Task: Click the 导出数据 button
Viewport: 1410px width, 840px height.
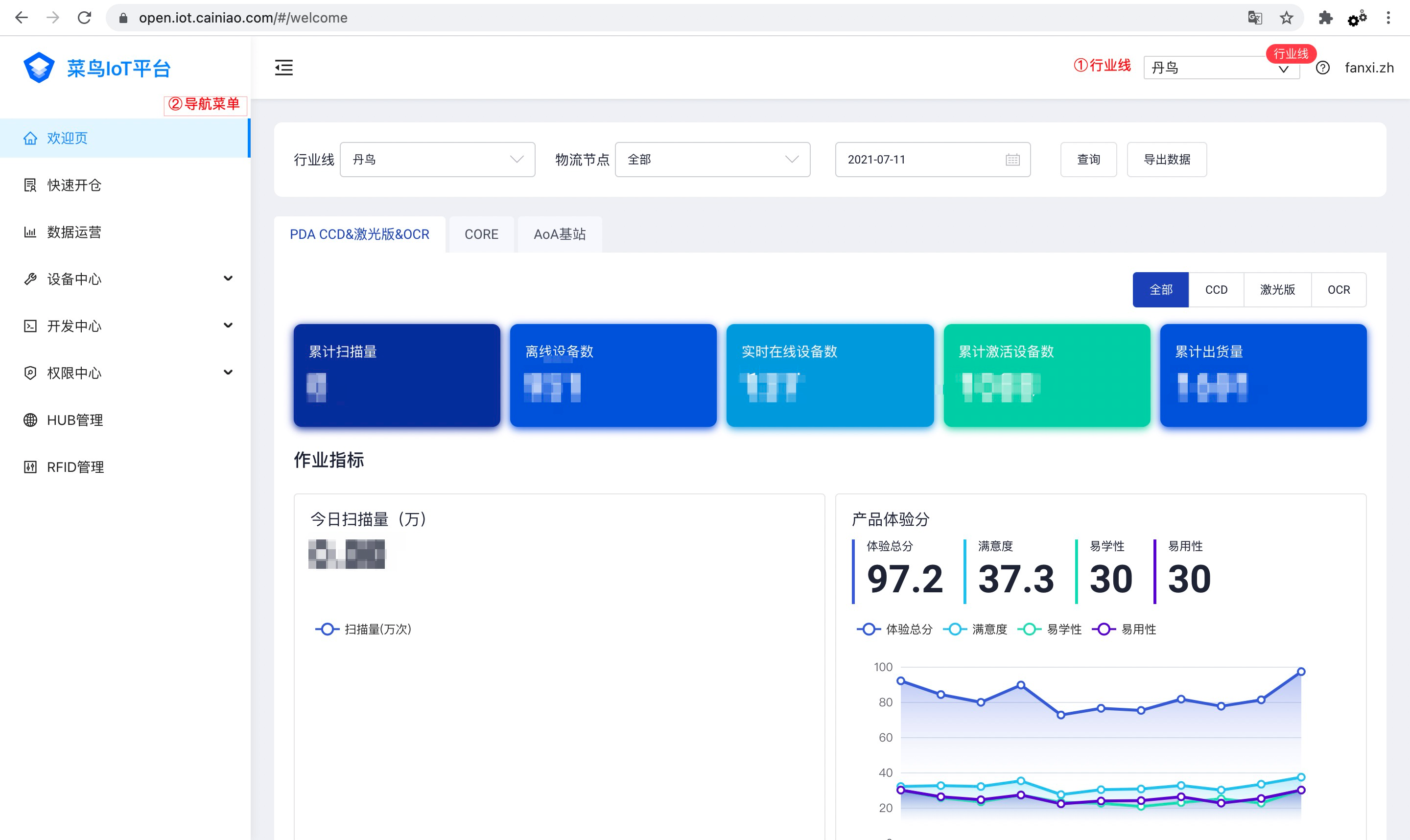Action: click(1166, 160)
